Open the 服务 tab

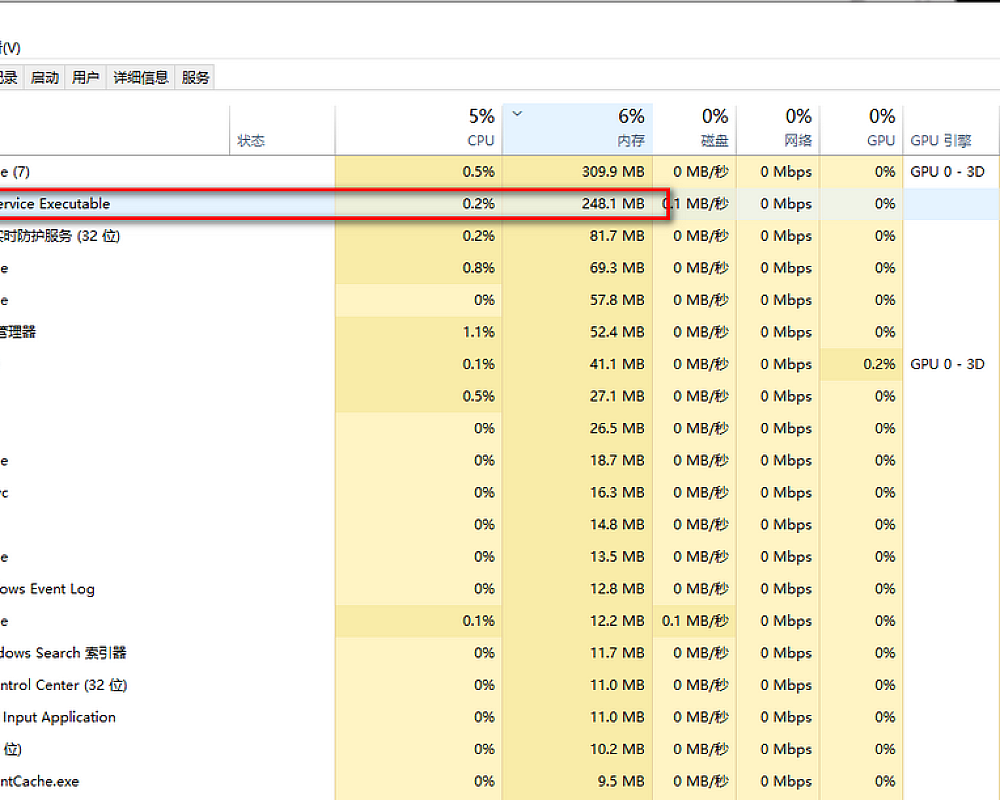pos(196,77)
